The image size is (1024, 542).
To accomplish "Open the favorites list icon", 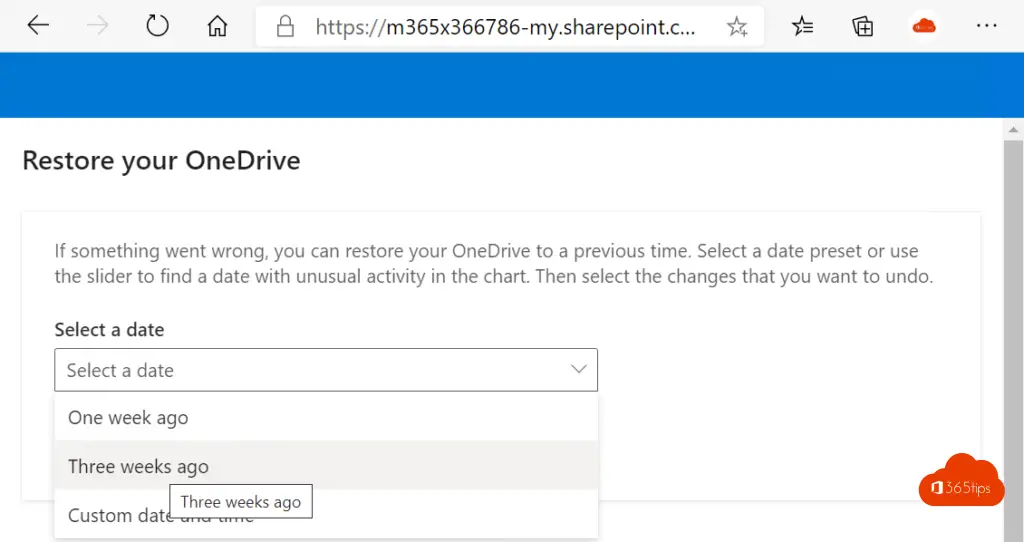I will [x=802, y=26].
